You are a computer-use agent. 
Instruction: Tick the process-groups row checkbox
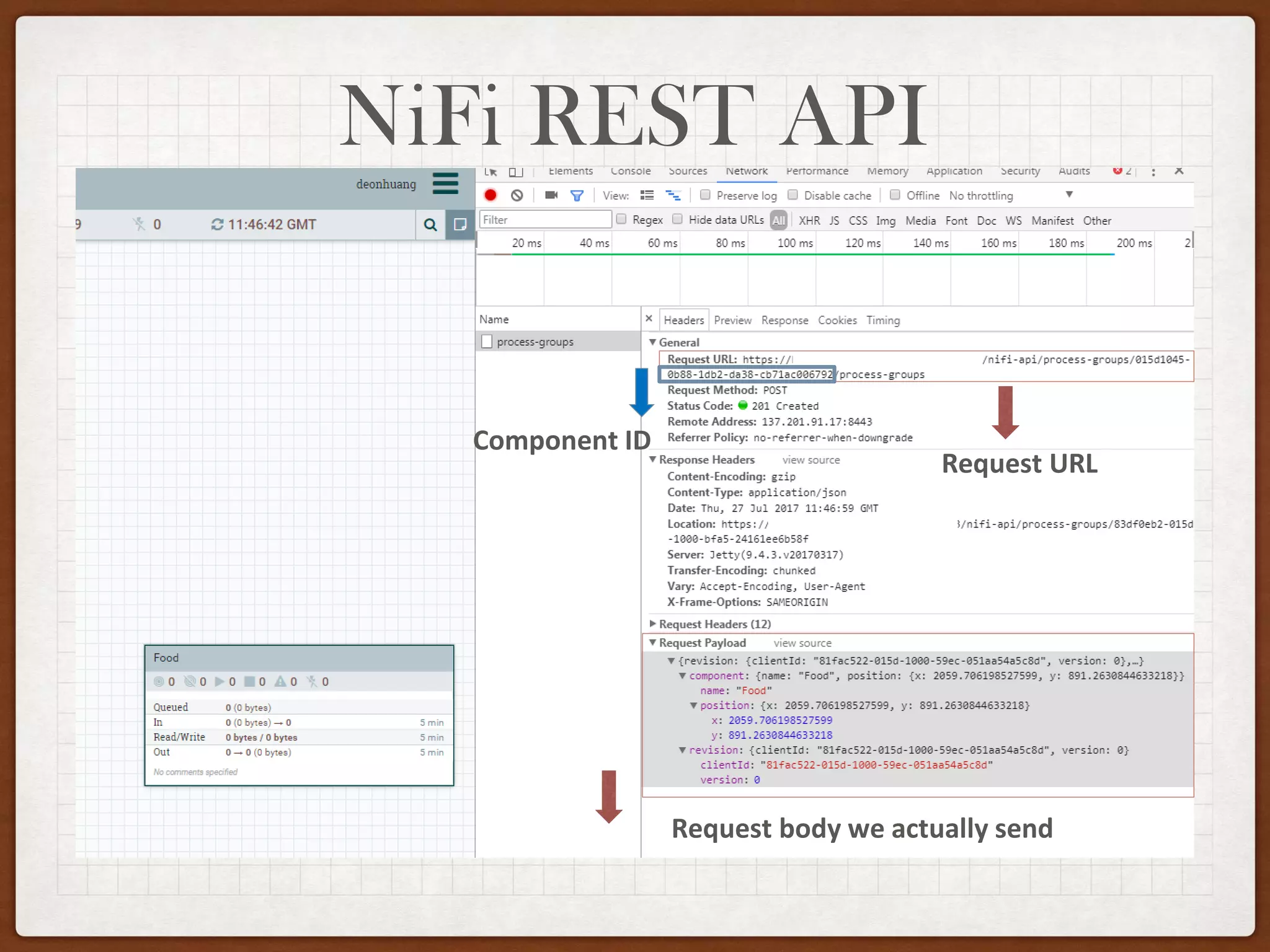point(487,342)
